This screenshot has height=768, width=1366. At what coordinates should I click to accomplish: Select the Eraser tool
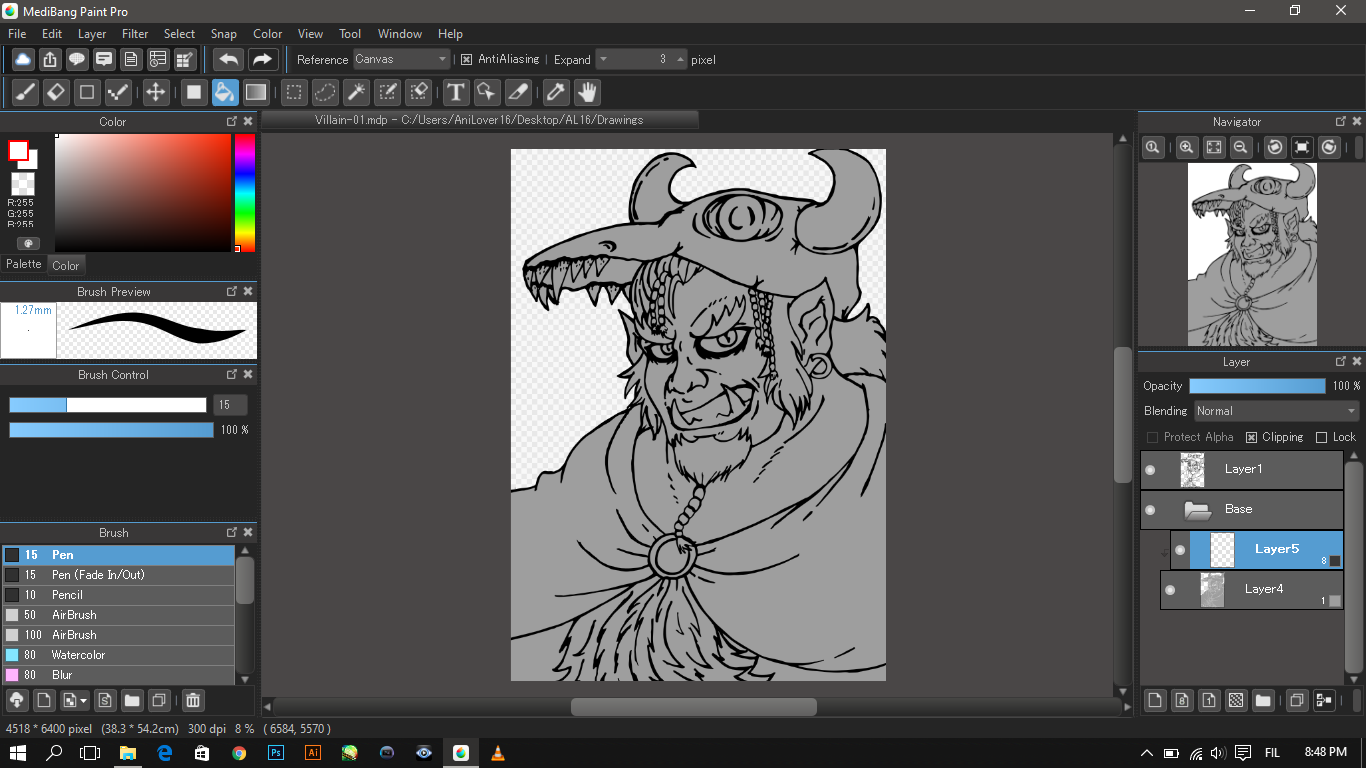point(56,93)
